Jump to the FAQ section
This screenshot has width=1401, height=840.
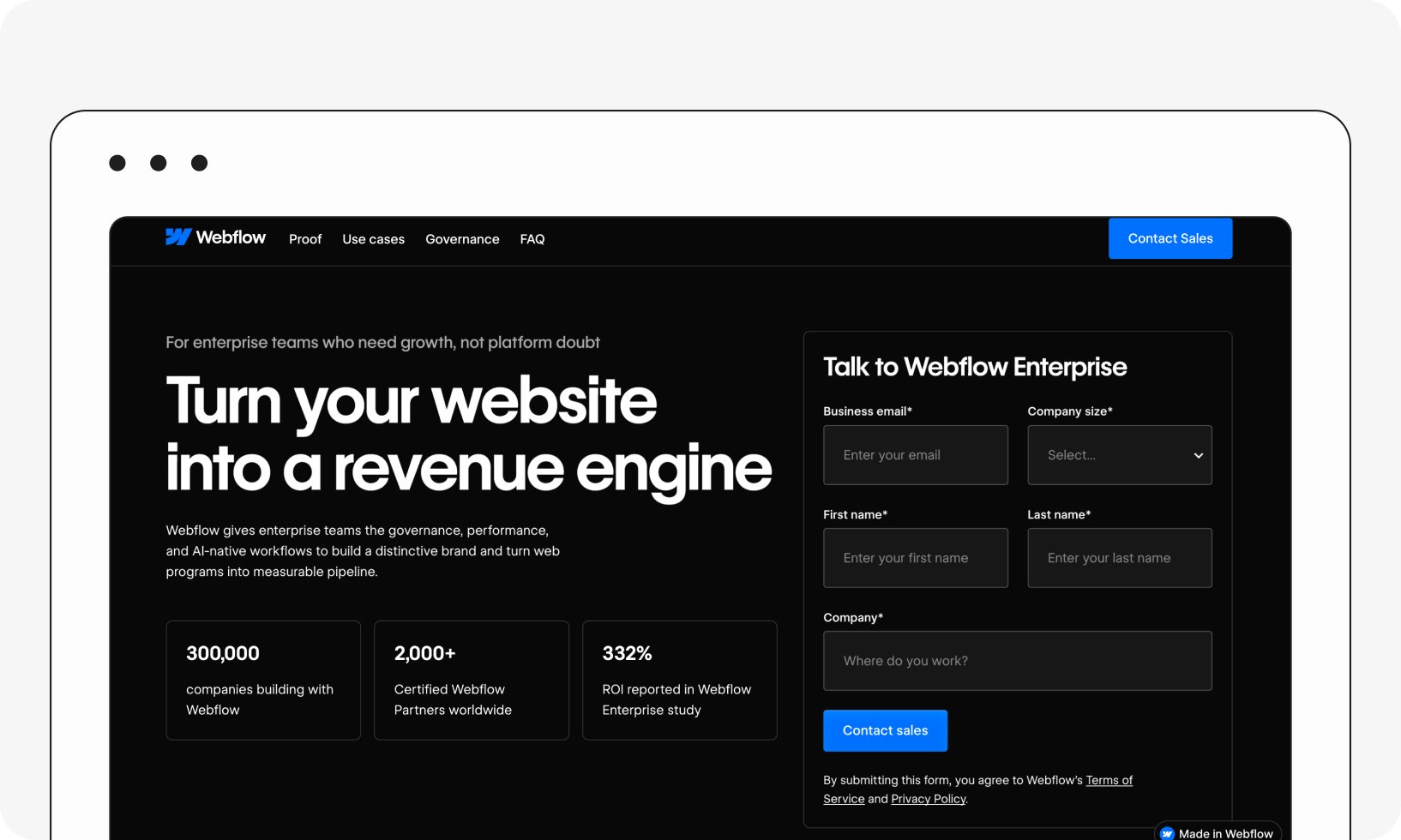click(x=532, y=239)
